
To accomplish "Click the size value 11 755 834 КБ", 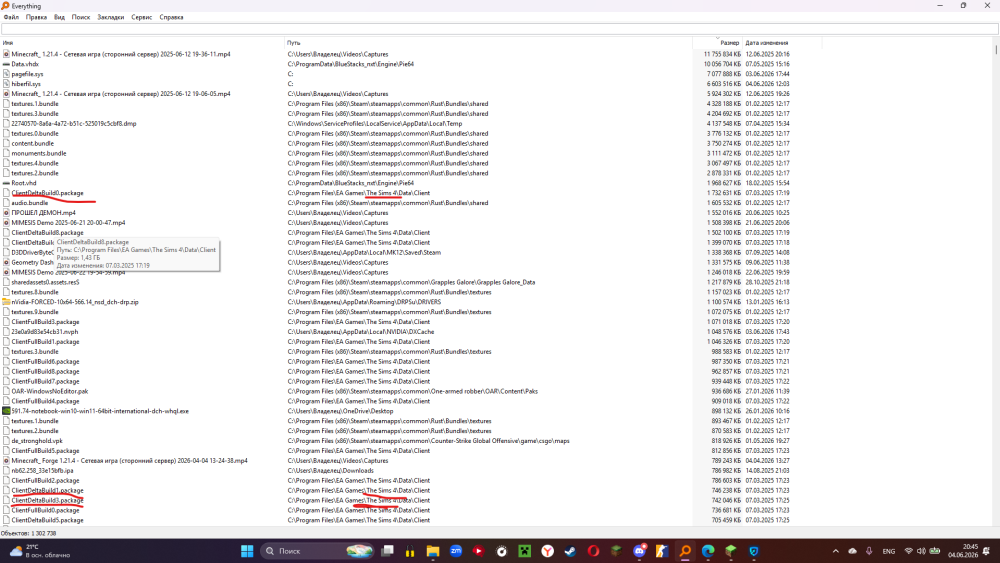I will tap(722, 54).
